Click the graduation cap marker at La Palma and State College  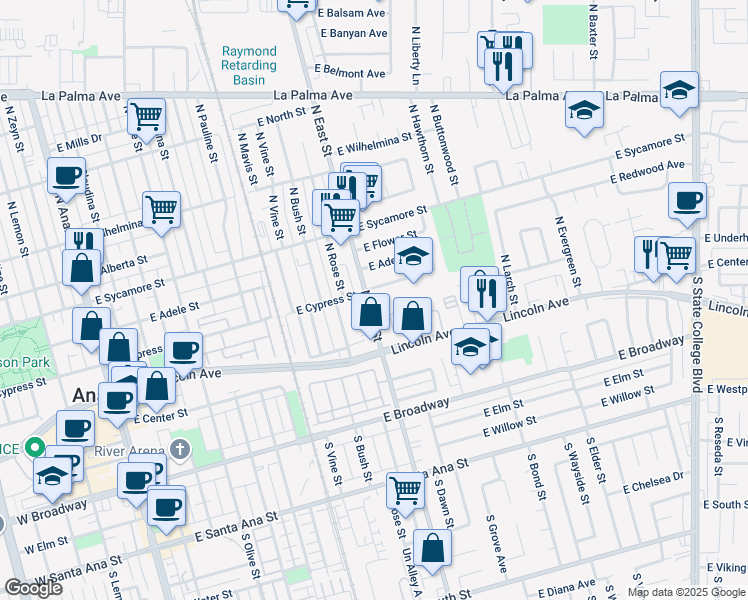(679, 92)
